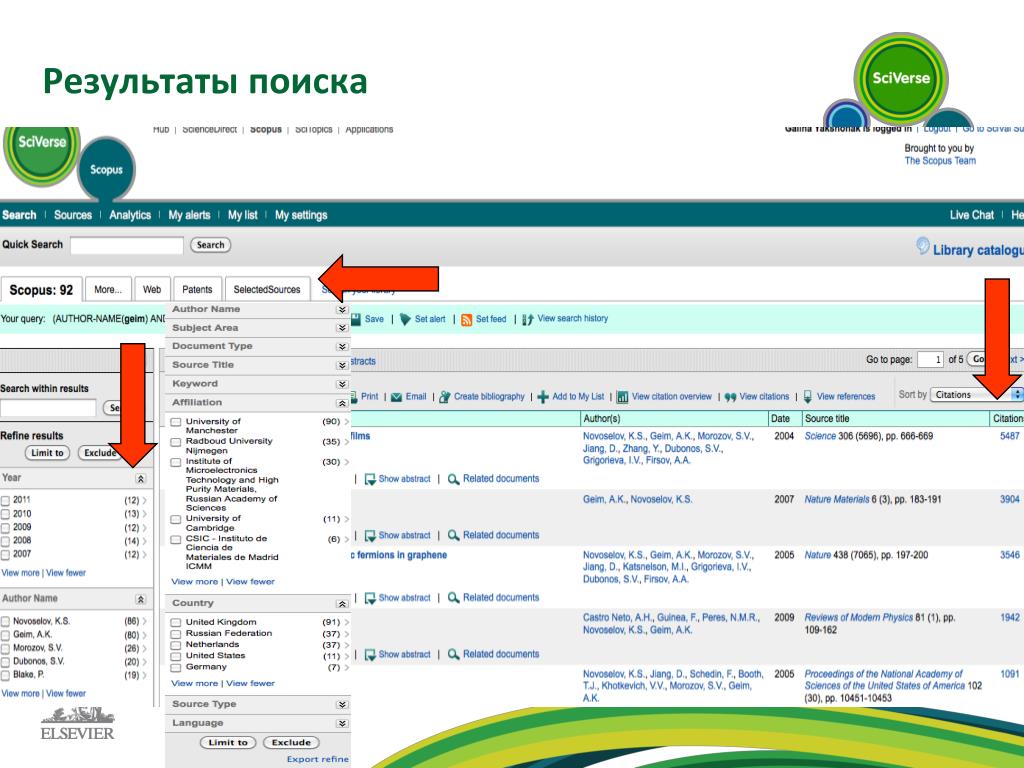1024x768 pixels.
Task: Show abstract icon for the 2005 Nature article
Action: tap(370, 598)
